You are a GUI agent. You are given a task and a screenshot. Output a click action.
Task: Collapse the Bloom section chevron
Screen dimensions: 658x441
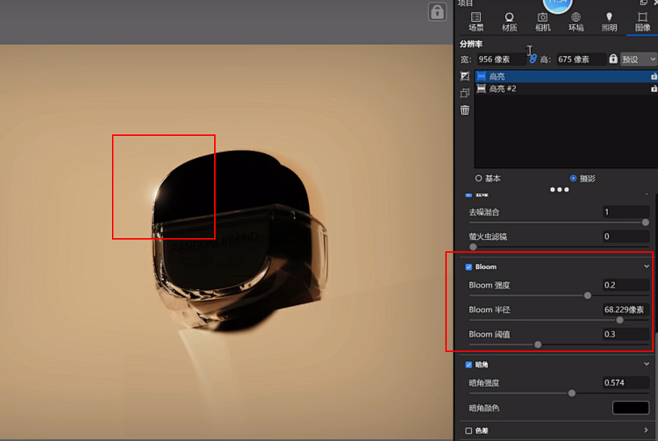point(646,267)
